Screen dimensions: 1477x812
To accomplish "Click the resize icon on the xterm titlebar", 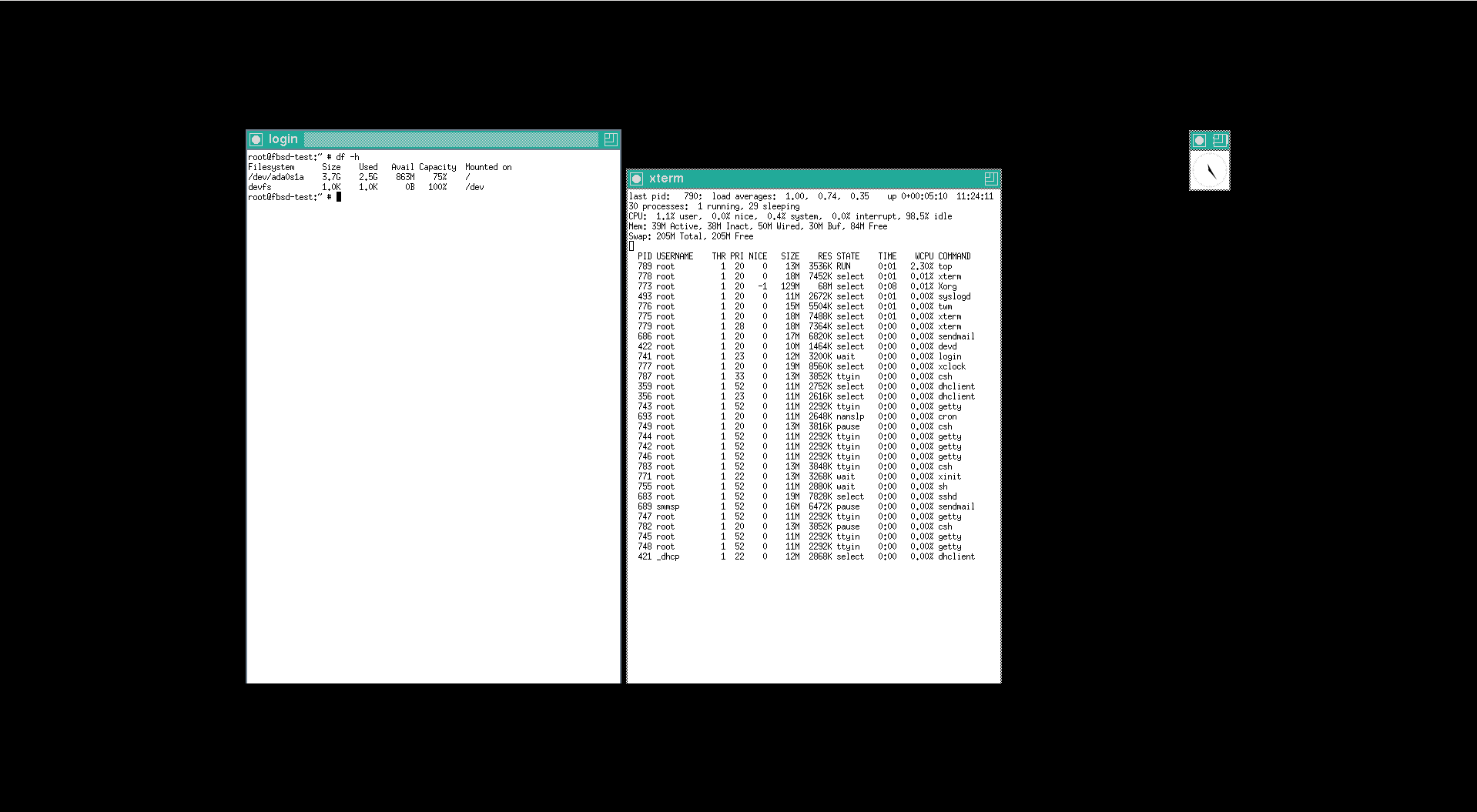I will (x=990, y=179).
